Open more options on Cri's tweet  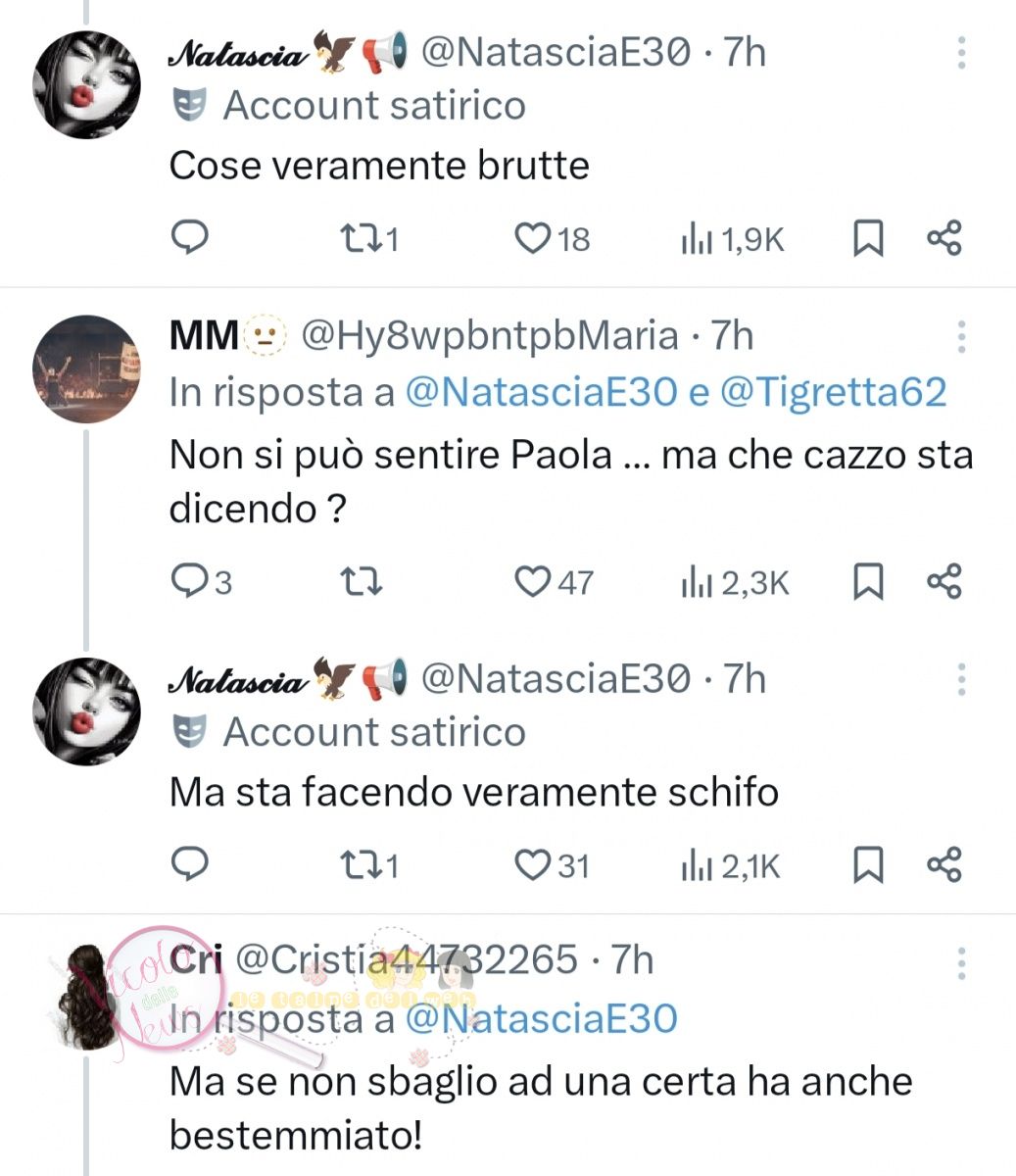pos(961,963)
